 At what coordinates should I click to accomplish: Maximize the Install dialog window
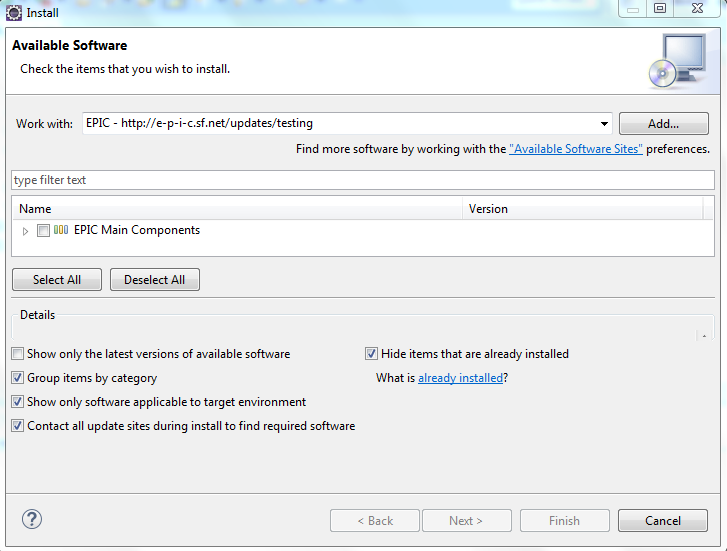[660, 8]
